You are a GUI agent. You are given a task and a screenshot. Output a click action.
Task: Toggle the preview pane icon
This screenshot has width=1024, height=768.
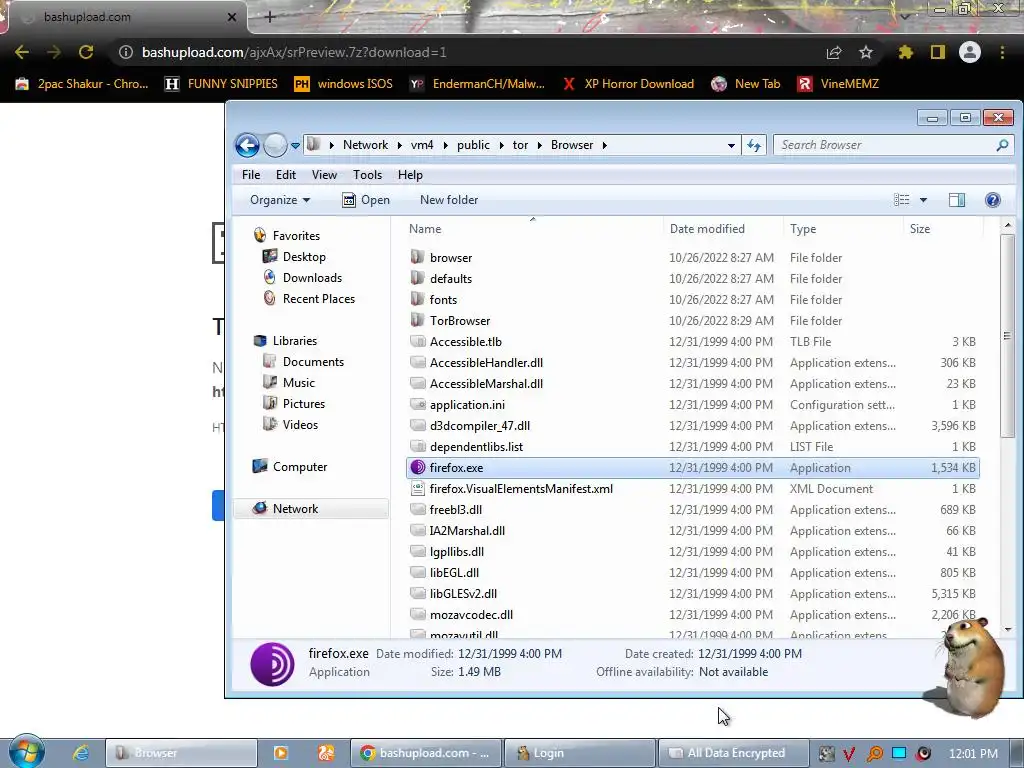(x=957, y=200)
